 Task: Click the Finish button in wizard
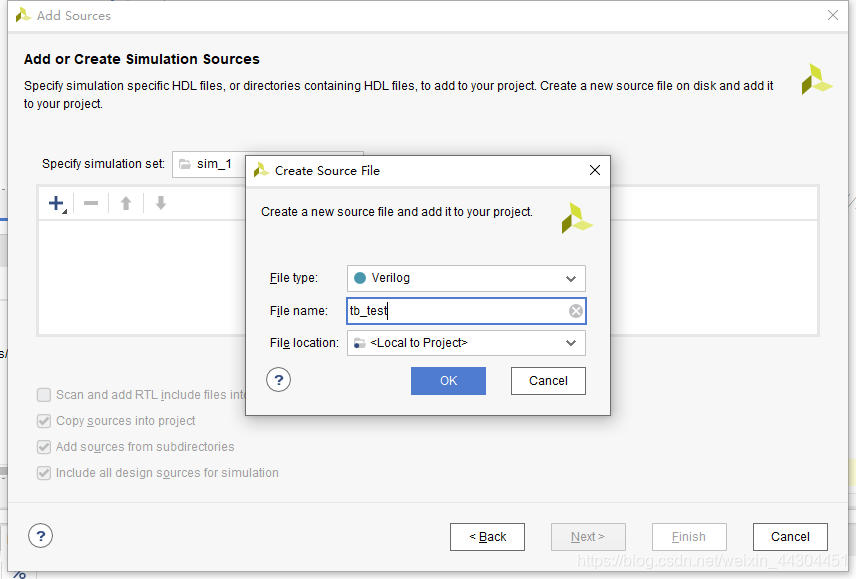pos(689,537)
